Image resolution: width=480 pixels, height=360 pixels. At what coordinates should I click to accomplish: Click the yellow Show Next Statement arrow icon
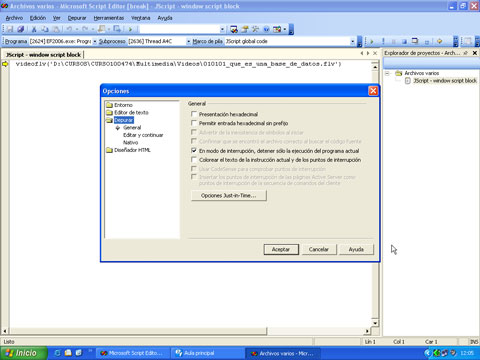(439, 41)
